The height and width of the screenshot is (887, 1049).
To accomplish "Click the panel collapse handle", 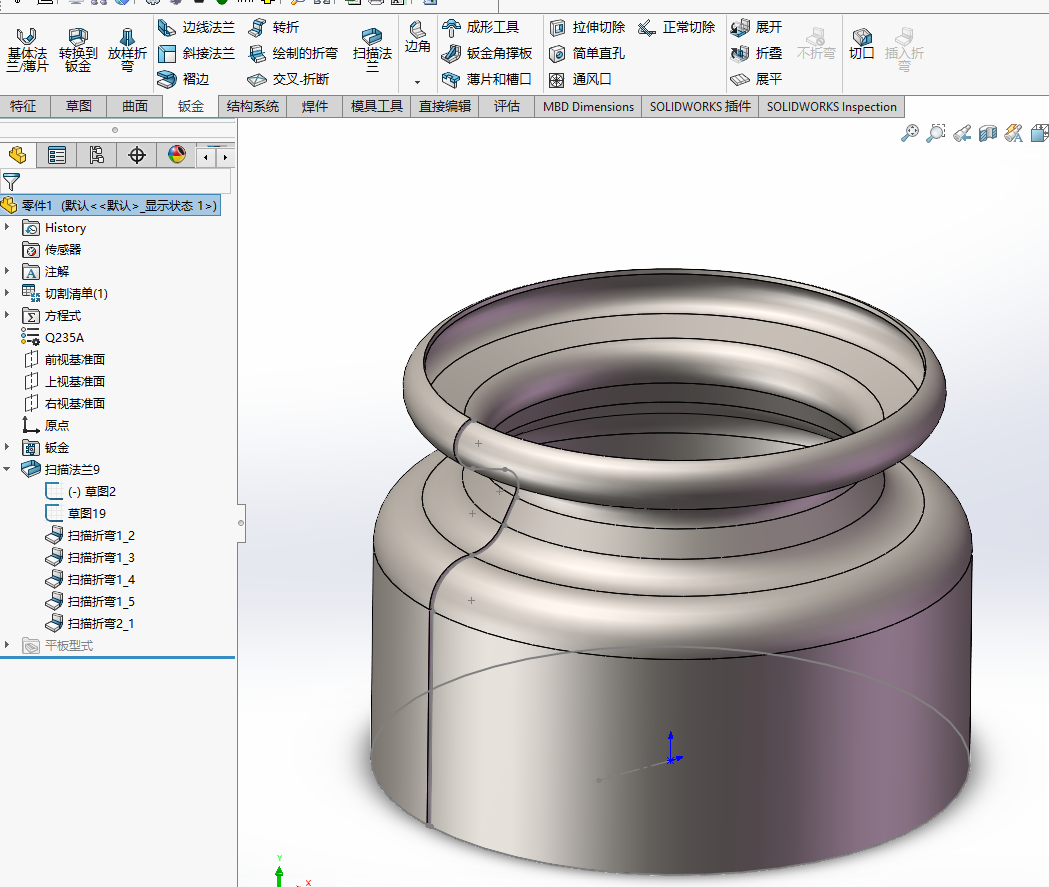I will [x=241, y=523].
